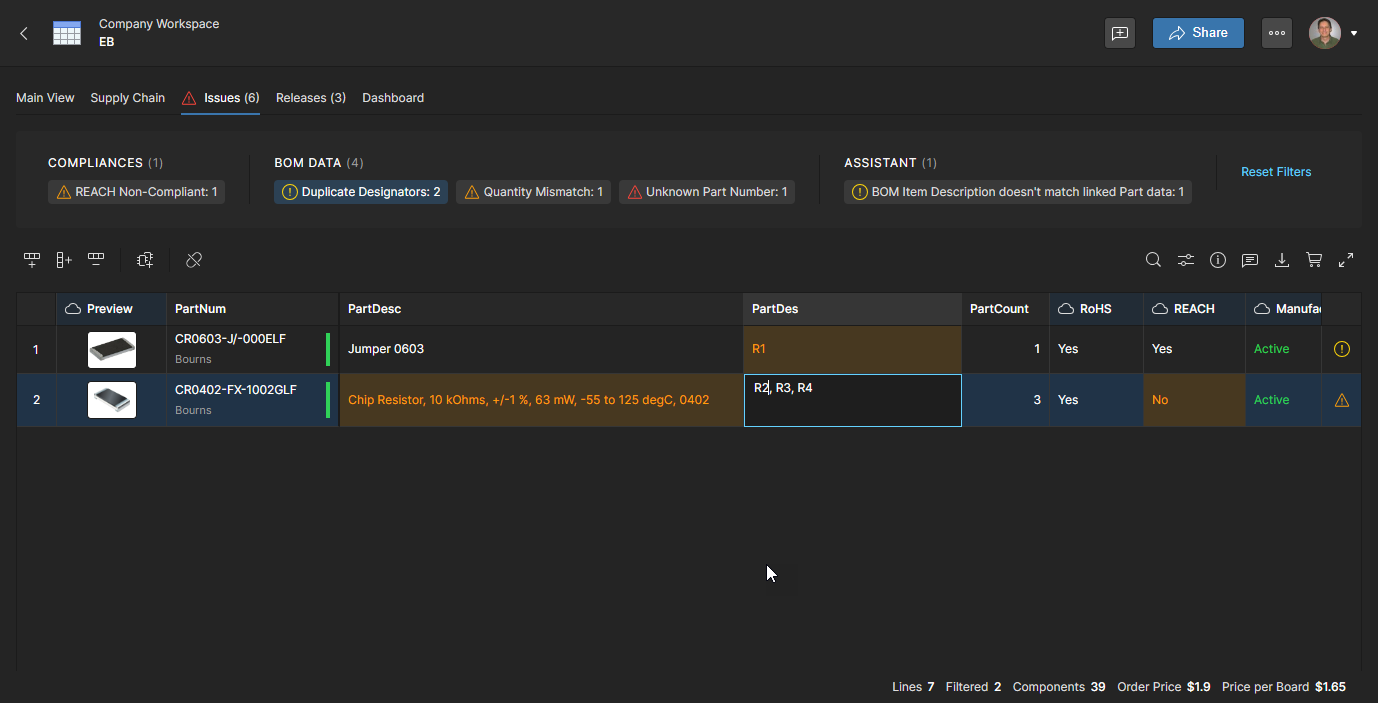This screenshot has height=703, width=1378.
Task: Open the column settings sliders icon
Action: 1185,260
